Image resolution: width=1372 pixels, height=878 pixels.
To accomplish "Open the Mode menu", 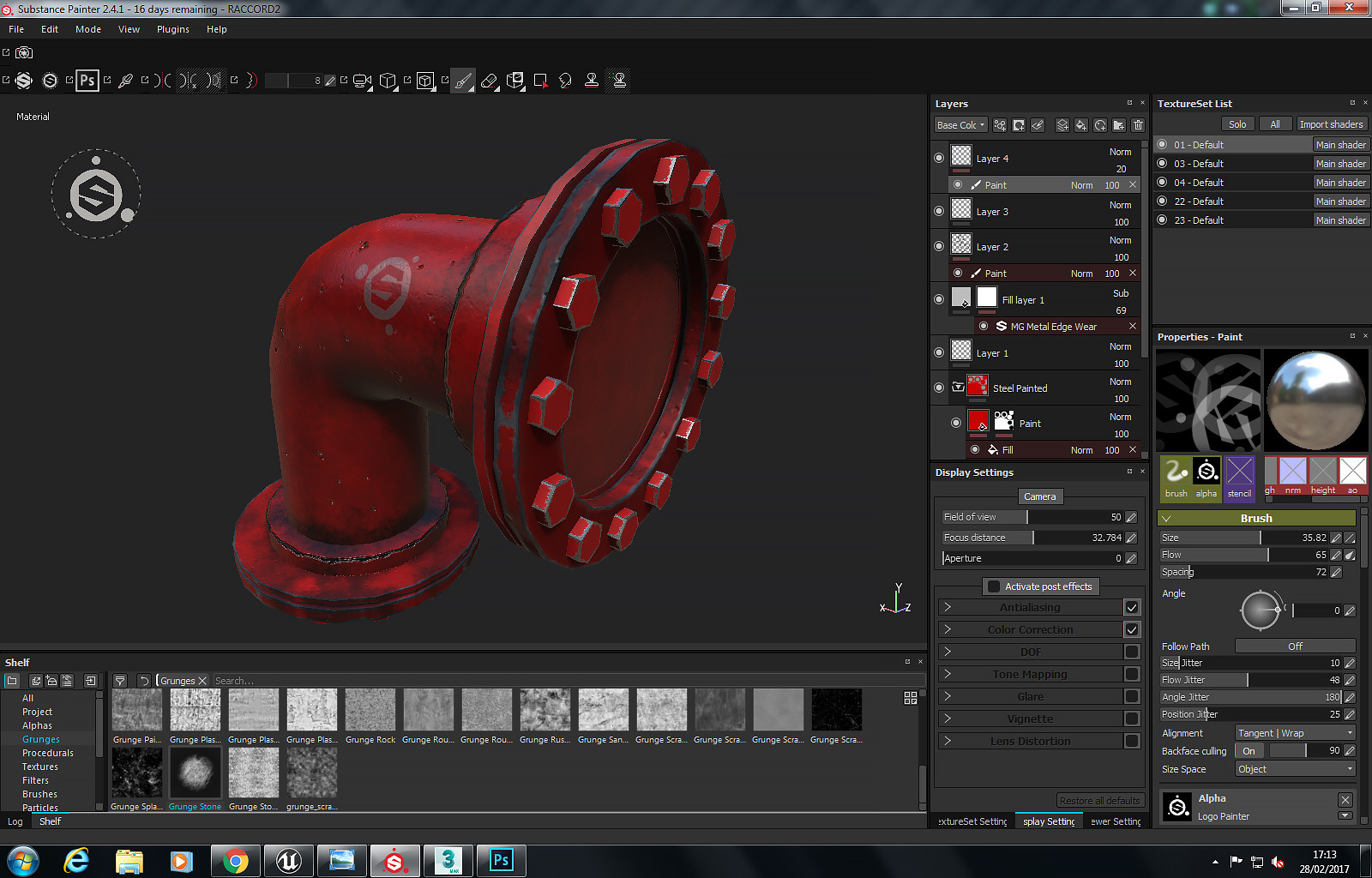I will click(88, 29).
